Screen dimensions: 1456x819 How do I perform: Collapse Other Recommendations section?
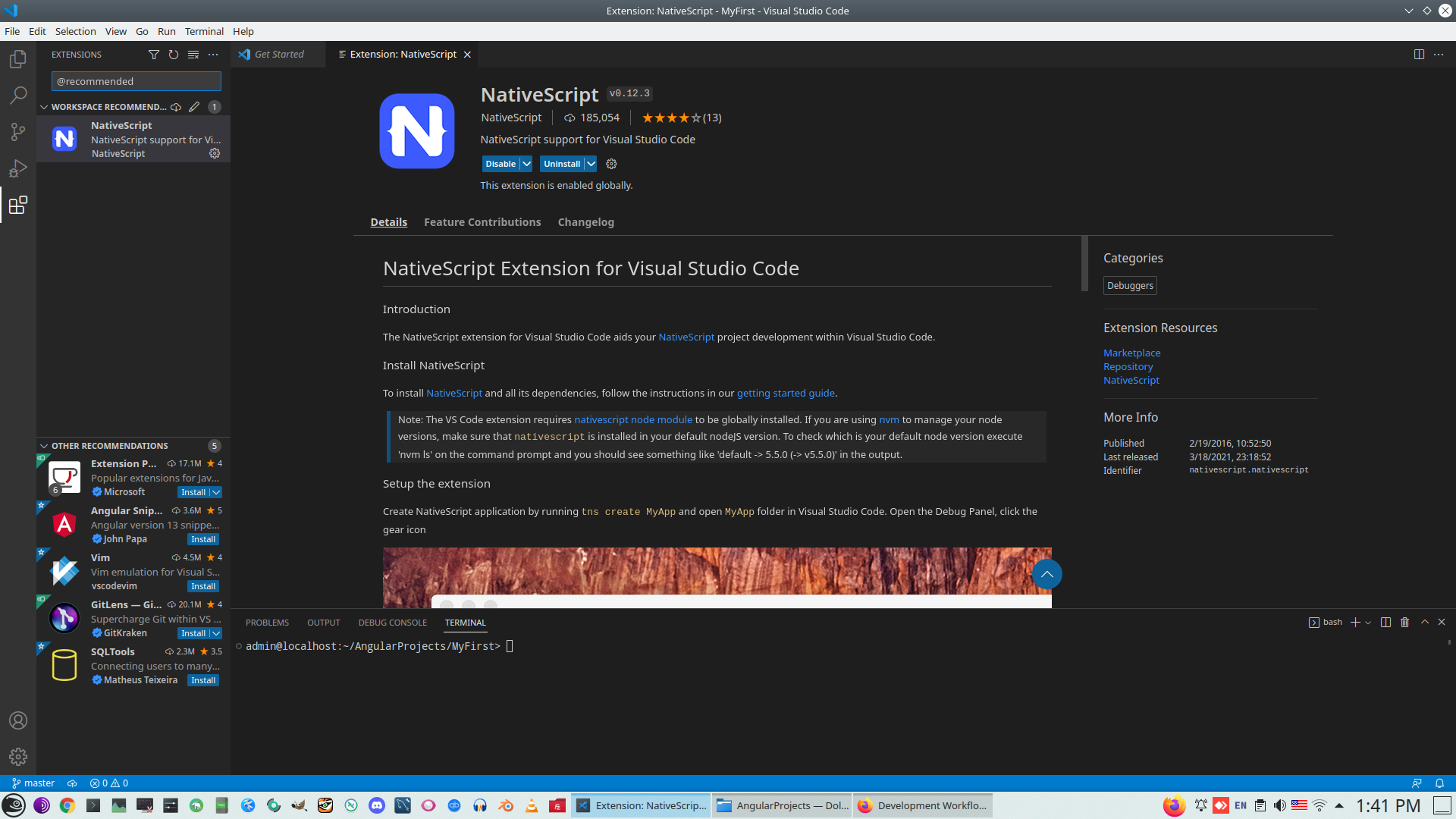coord(44,446)
